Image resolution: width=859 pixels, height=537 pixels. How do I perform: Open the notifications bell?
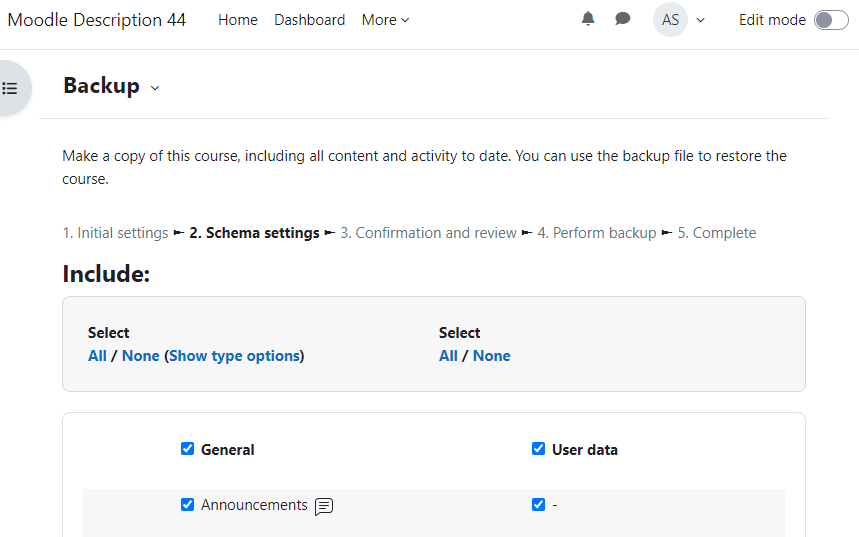[588, 19]
